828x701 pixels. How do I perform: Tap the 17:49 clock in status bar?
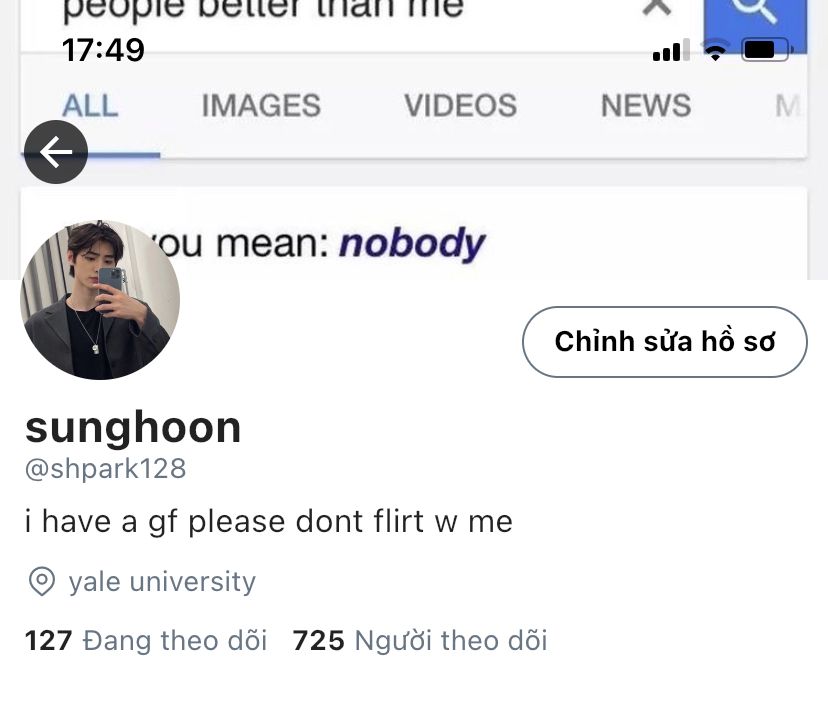(103, 50)
